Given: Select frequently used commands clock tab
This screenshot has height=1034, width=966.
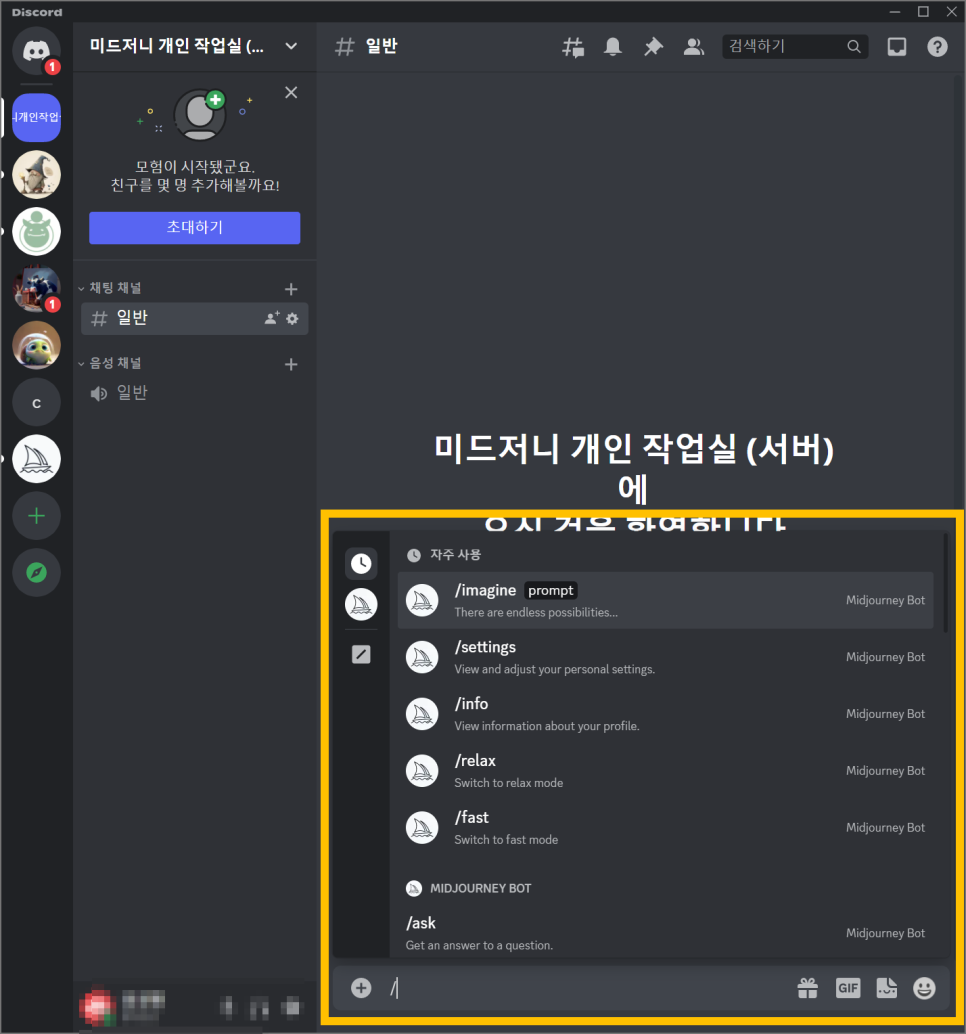Looking at the screenshot, I should tap(361, 563).
